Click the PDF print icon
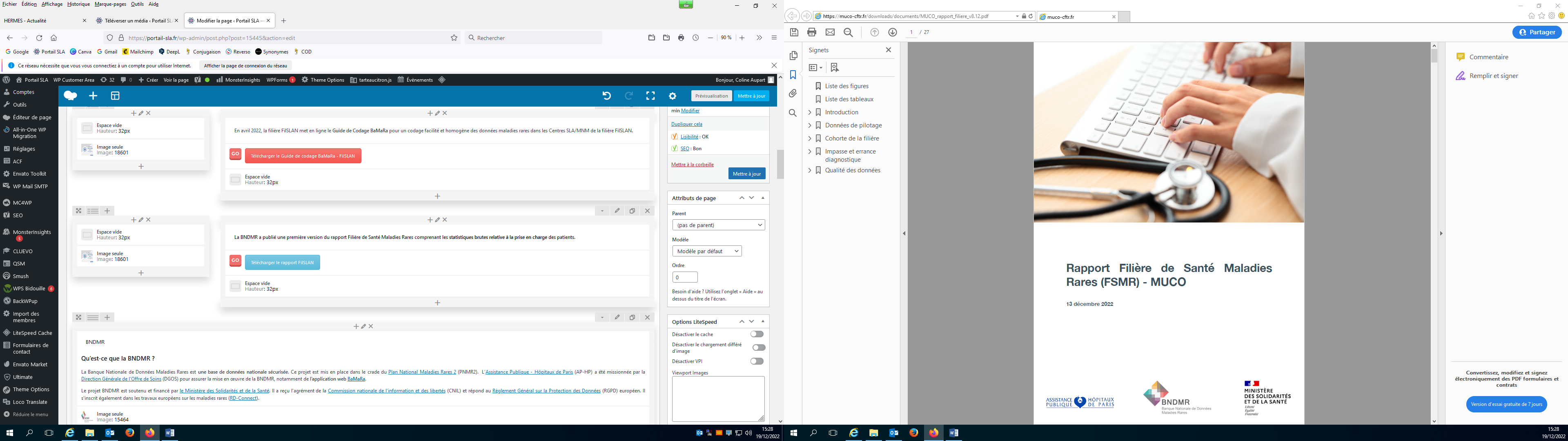Viewport: 1568px width, 441px height. tap(811, 32)
